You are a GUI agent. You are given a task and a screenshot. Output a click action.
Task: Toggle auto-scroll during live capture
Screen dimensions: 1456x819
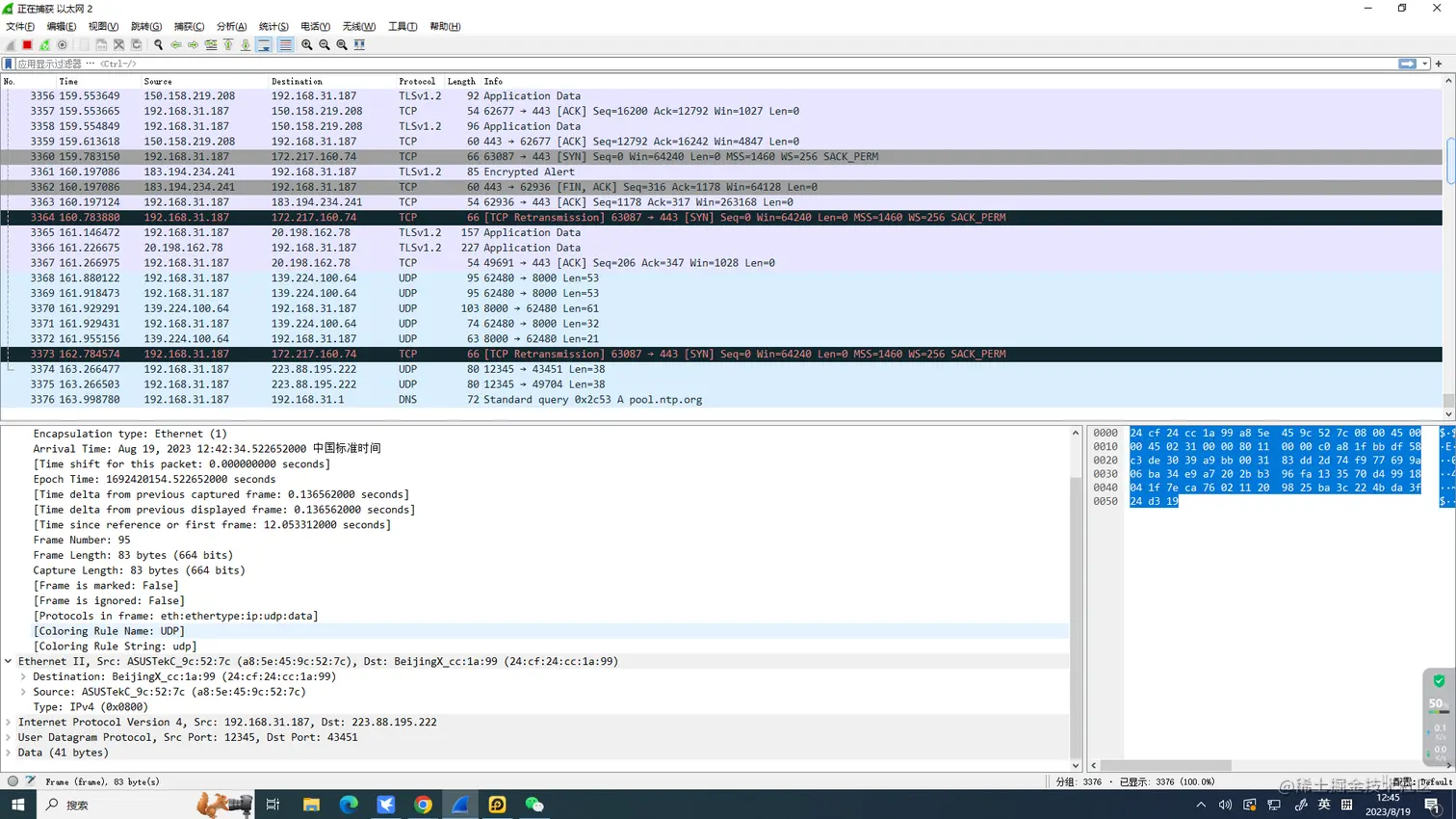[x=264, y=44]
